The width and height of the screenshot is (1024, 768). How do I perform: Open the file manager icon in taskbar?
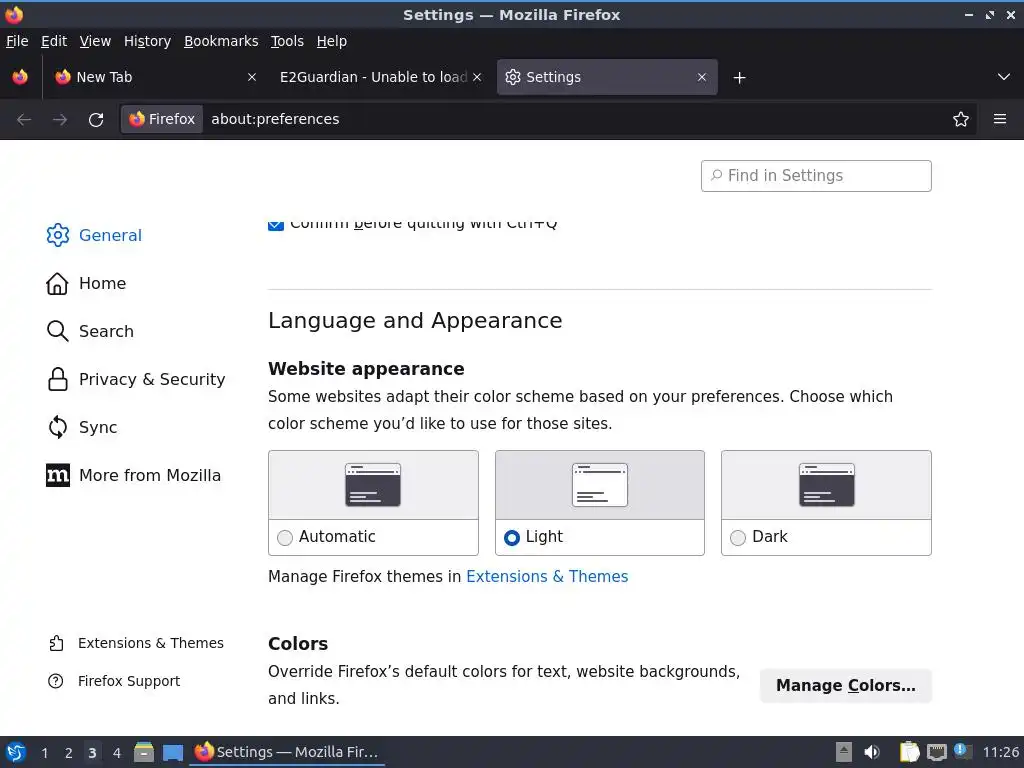coord(144,752)
